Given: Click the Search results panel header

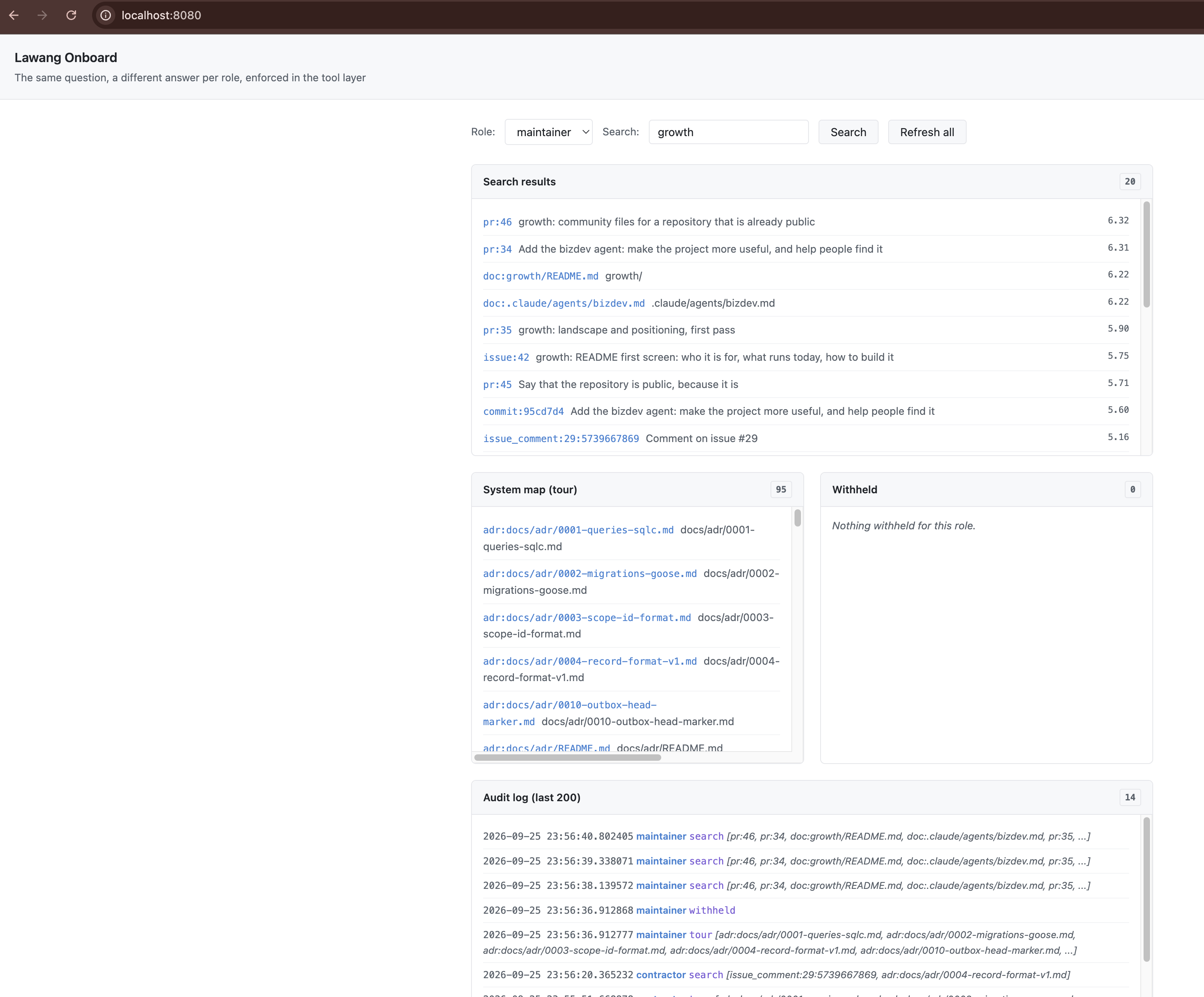Looking at the screenshot, I should (x=811, y=182).
